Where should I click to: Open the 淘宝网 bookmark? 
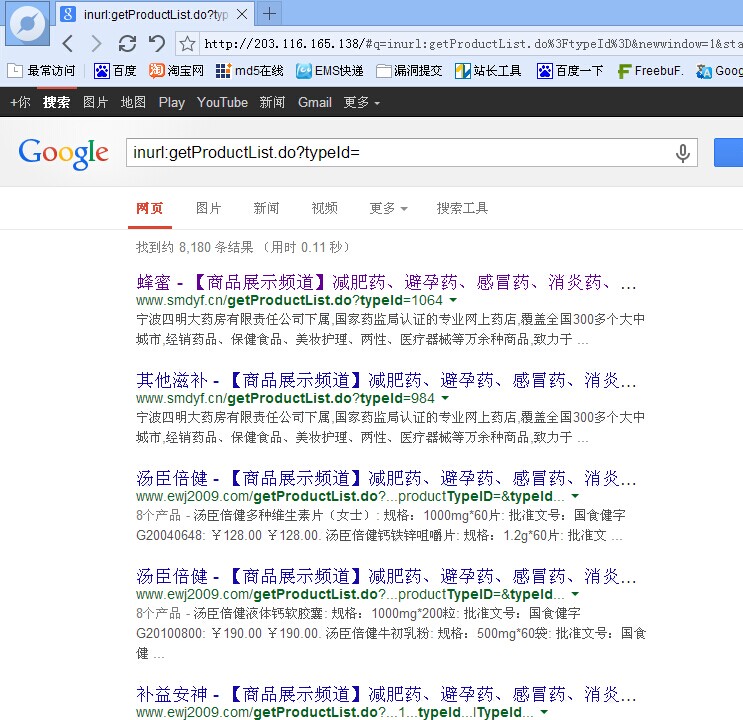pyautogui.click(x=176, y=71)
